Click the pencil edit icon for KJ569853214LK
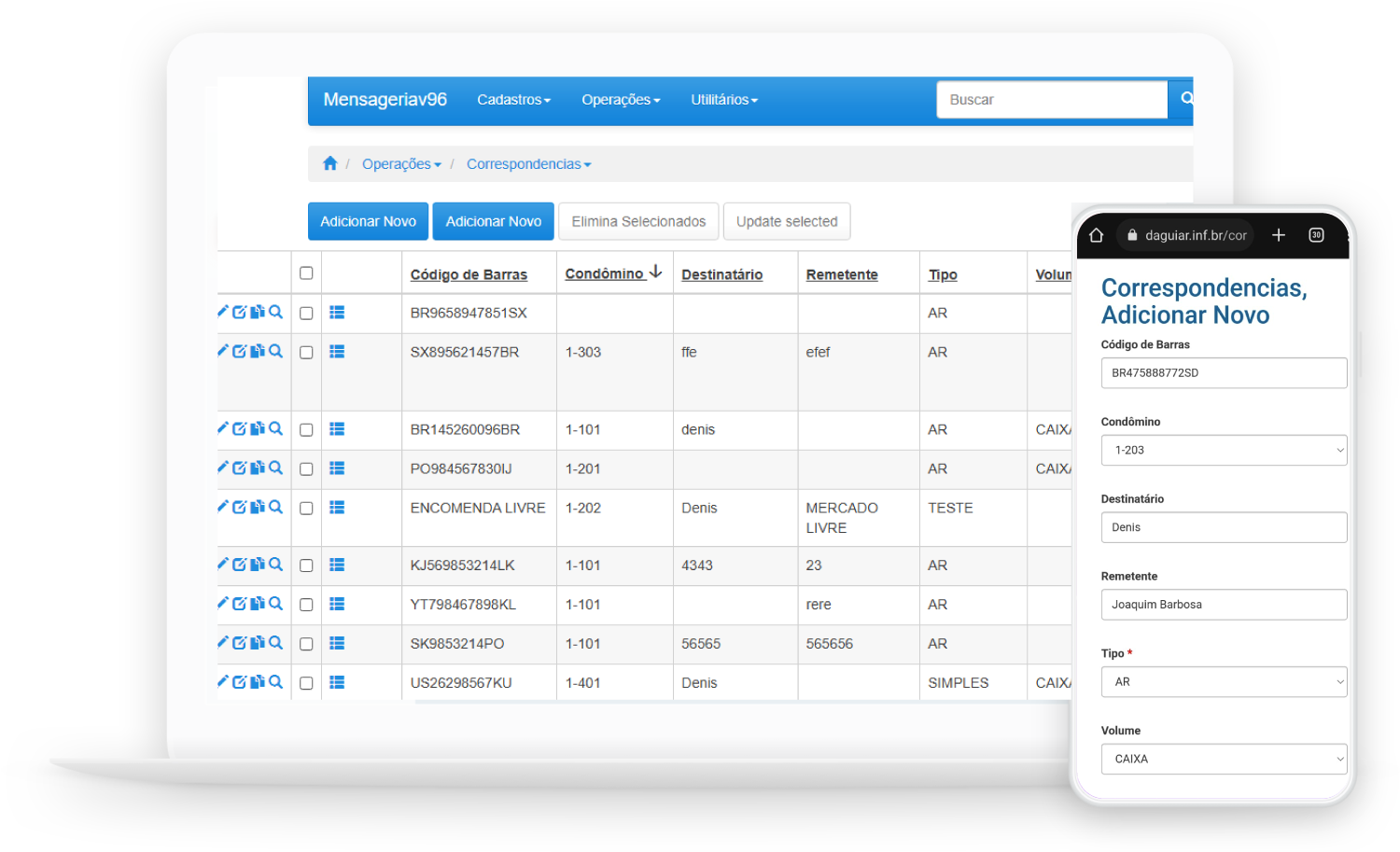 [223, 564]
